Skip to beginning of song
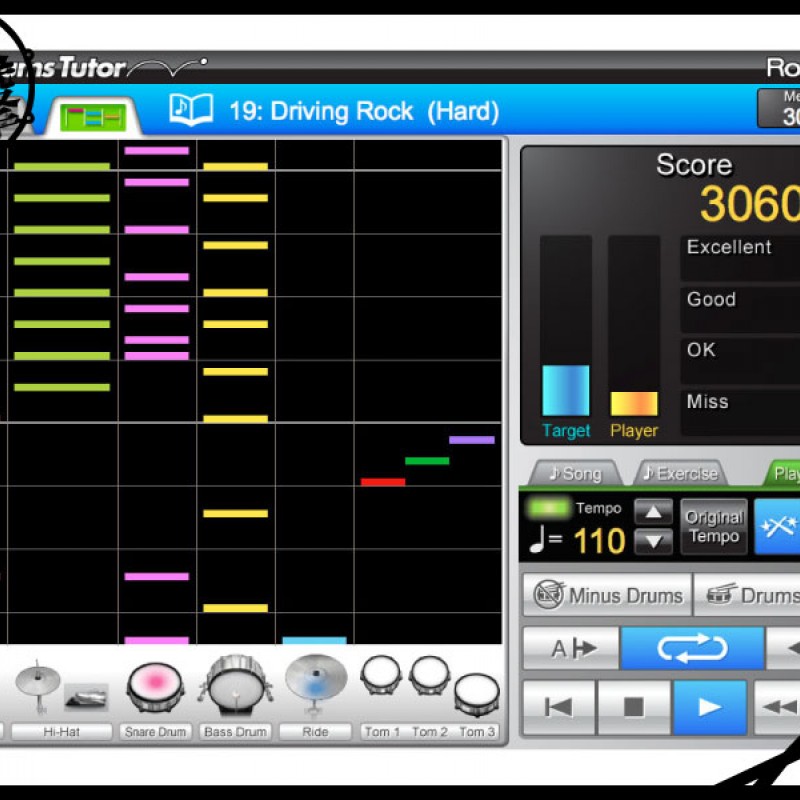The height and width of the screenshot is (800, 800). click(559, 707)
